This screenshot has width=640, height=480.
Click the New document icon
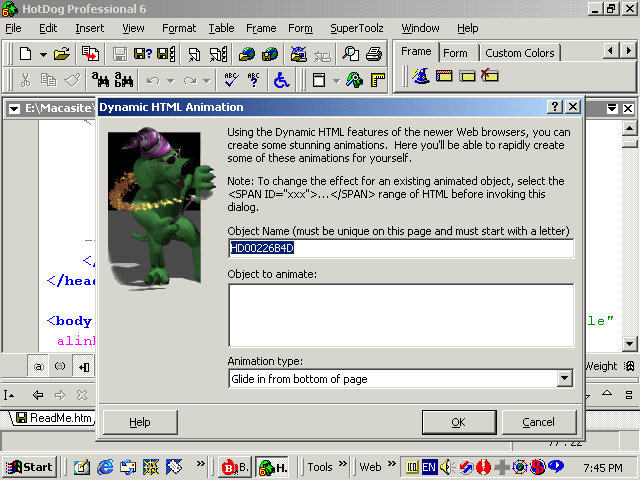(x=26, y=53)
